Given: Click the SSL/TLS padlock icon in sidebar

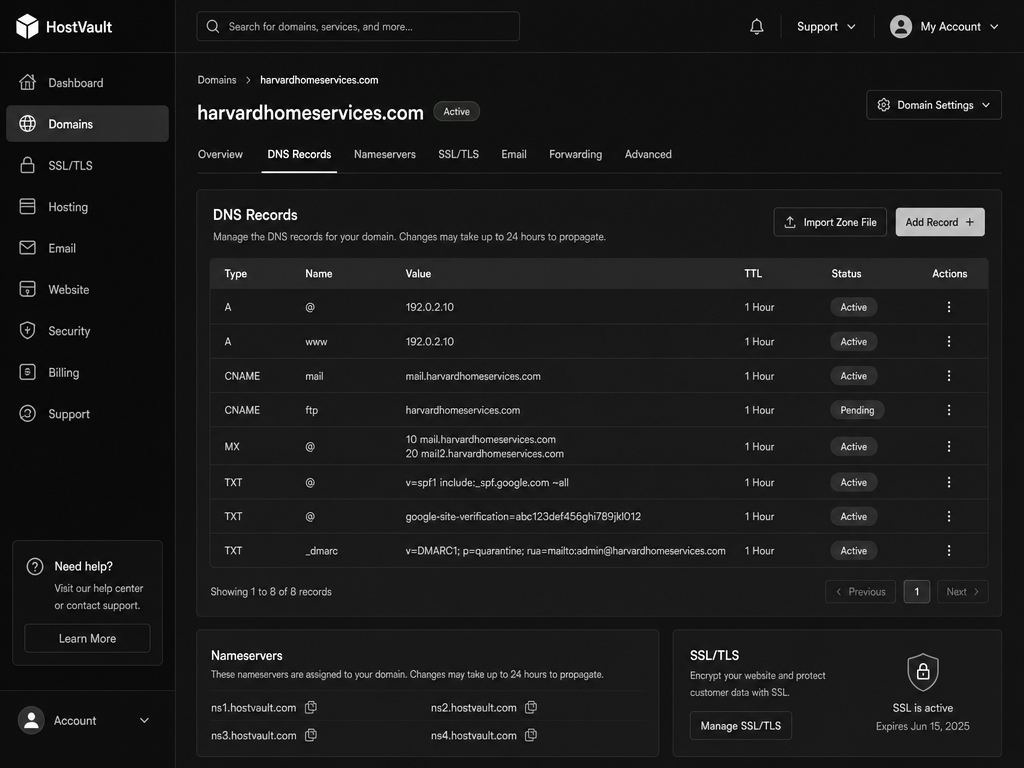Looking at the screenshot, I should [27, 165].
